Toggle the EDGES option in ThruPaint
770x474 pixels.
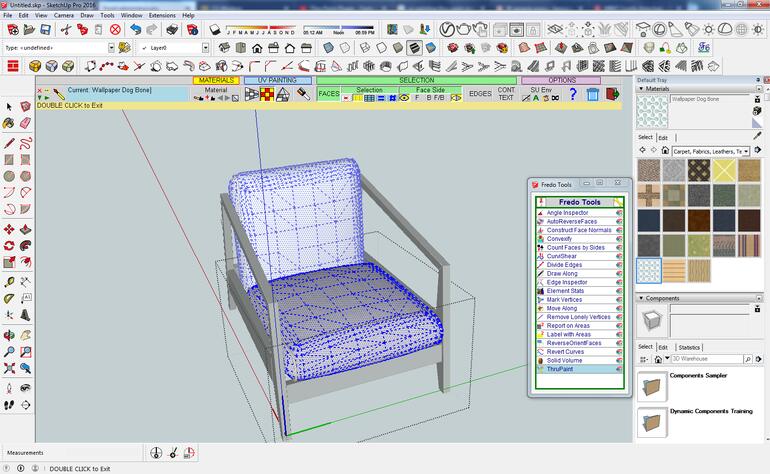pos(480,94)
